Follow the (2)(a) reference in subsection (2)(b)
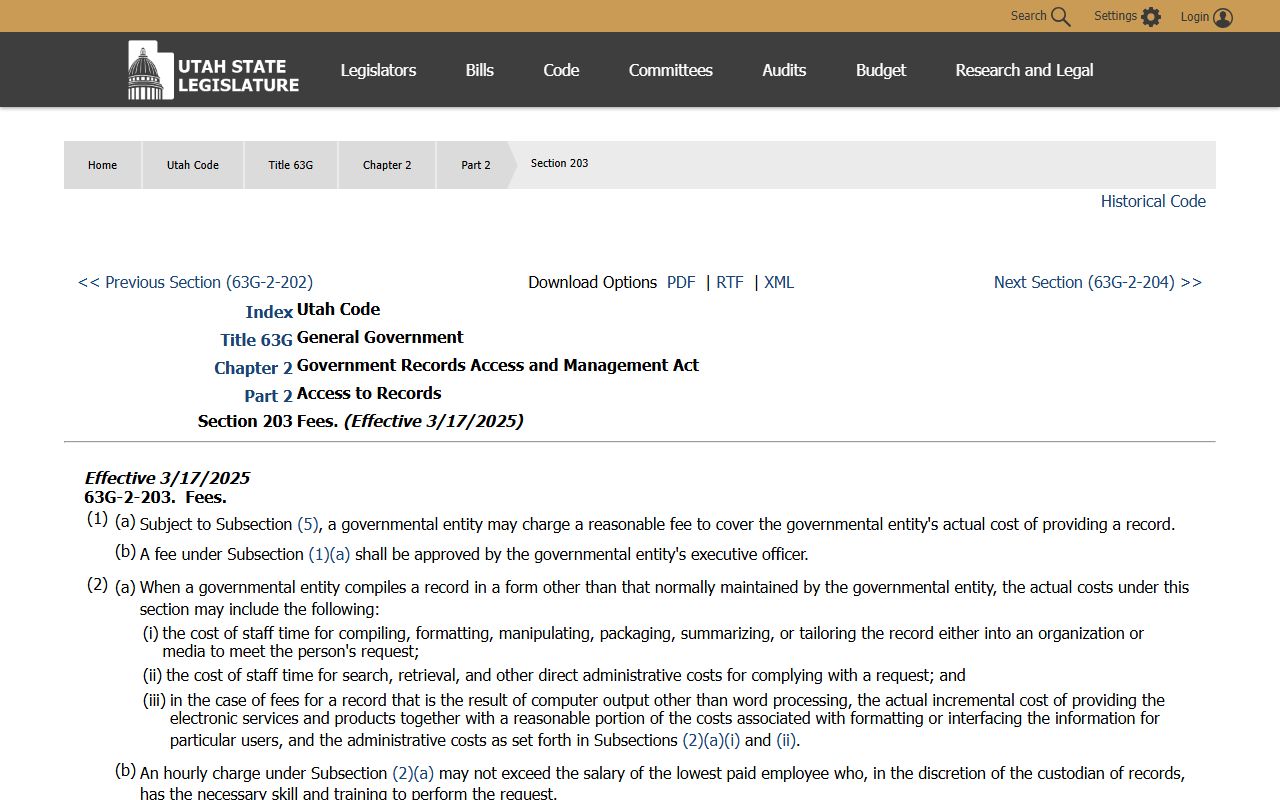The image size is (1280, 800). pyautogui.click(x=413, y=774)
